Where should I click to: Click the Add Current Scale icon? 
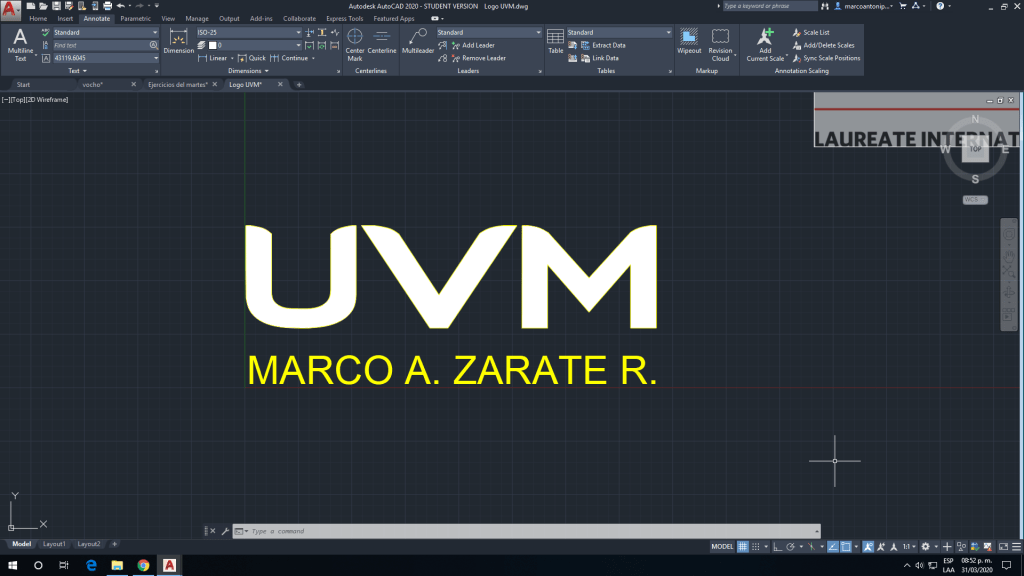click(x=765, y=45)
